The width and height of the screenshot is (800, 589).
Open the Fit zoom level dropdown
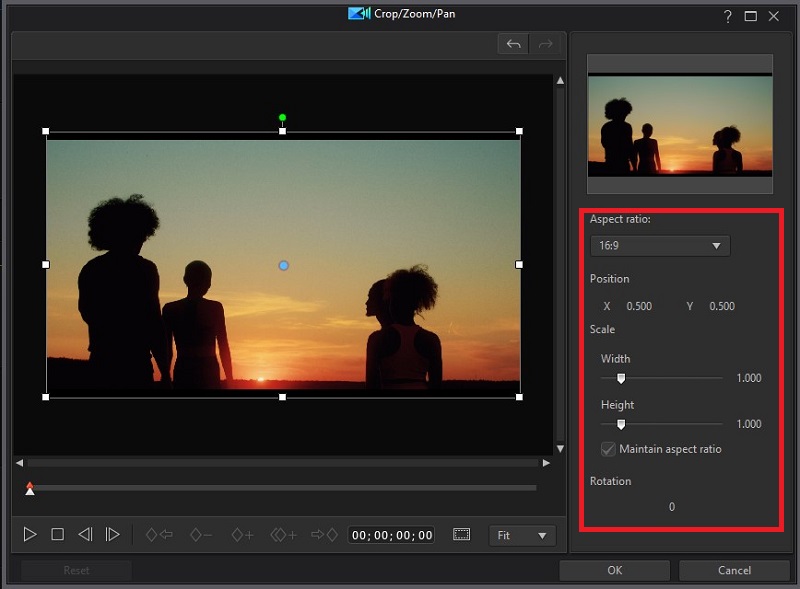(521, 536)
